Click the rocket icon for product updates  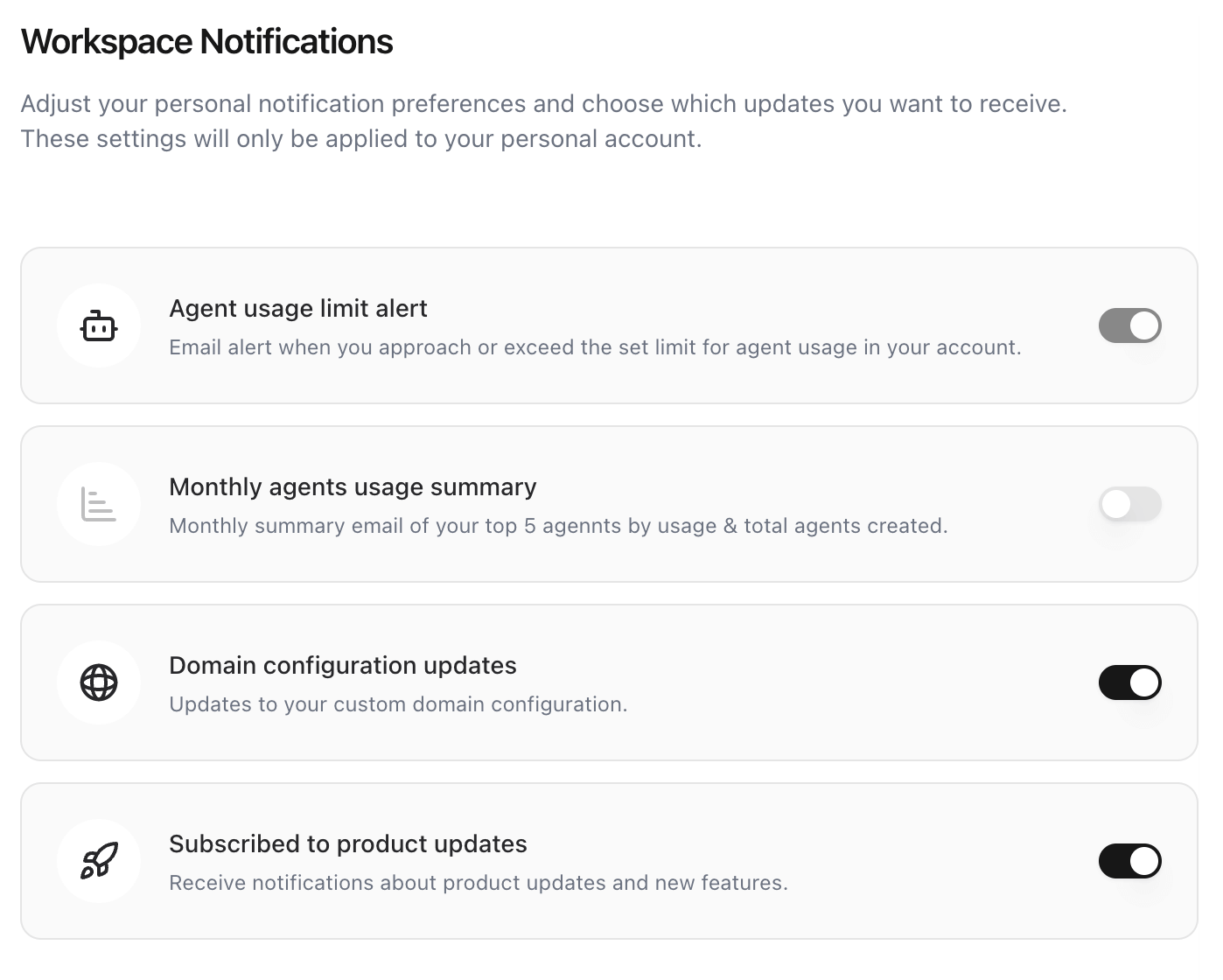(99, 862)
